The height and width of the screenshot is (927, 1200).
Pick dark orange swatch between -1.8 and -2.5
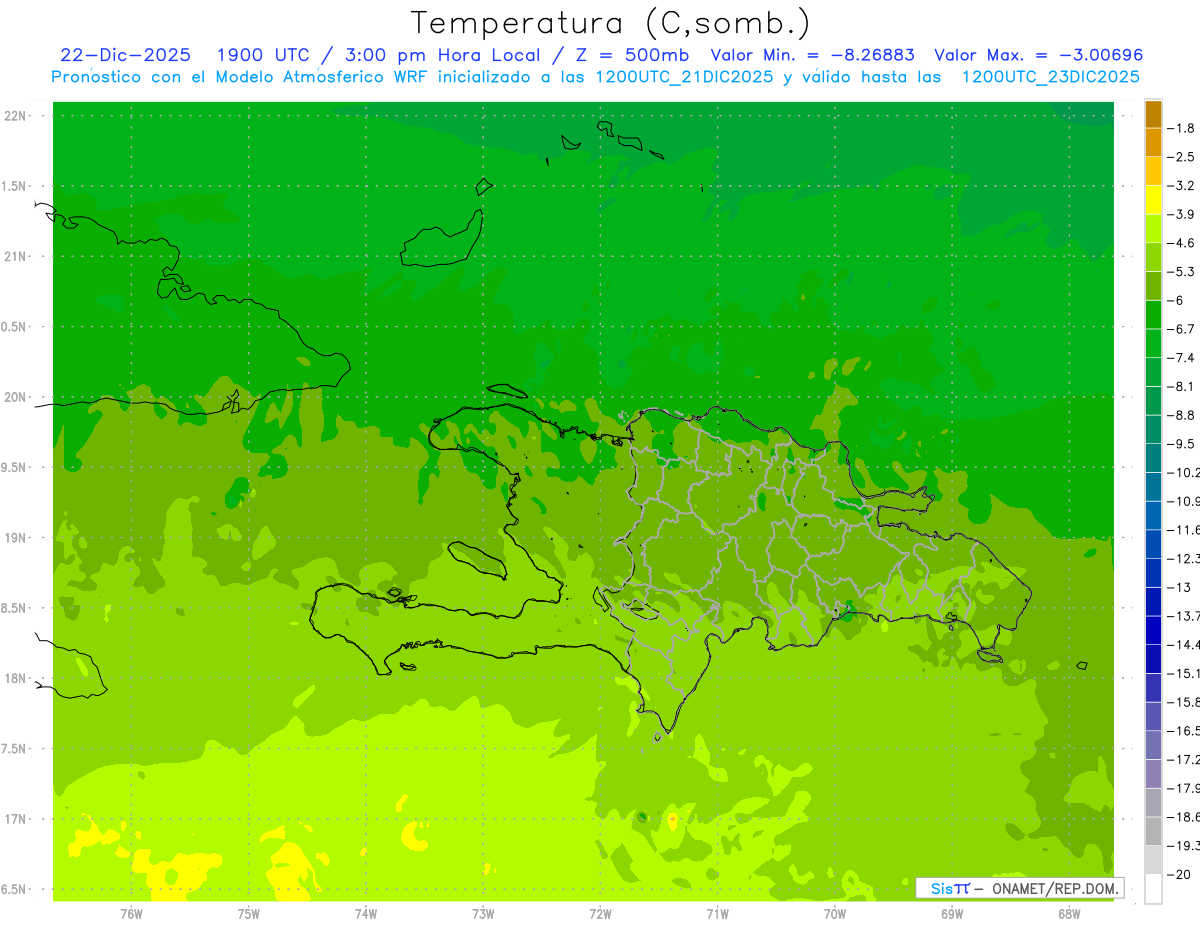pyautogui.click(x=1153, y=142)
